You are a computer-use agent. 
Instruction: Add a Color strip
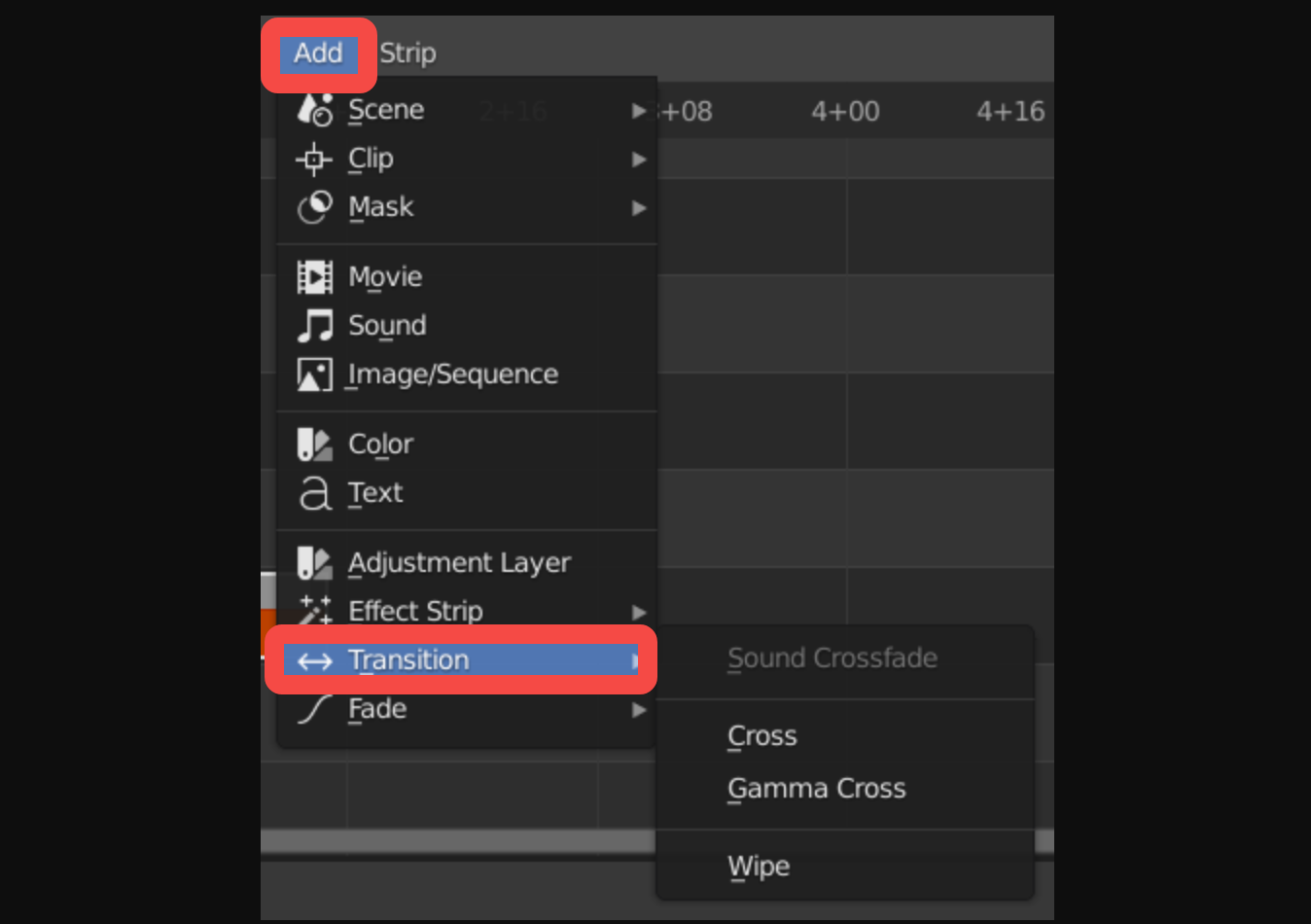pos(380,444)
